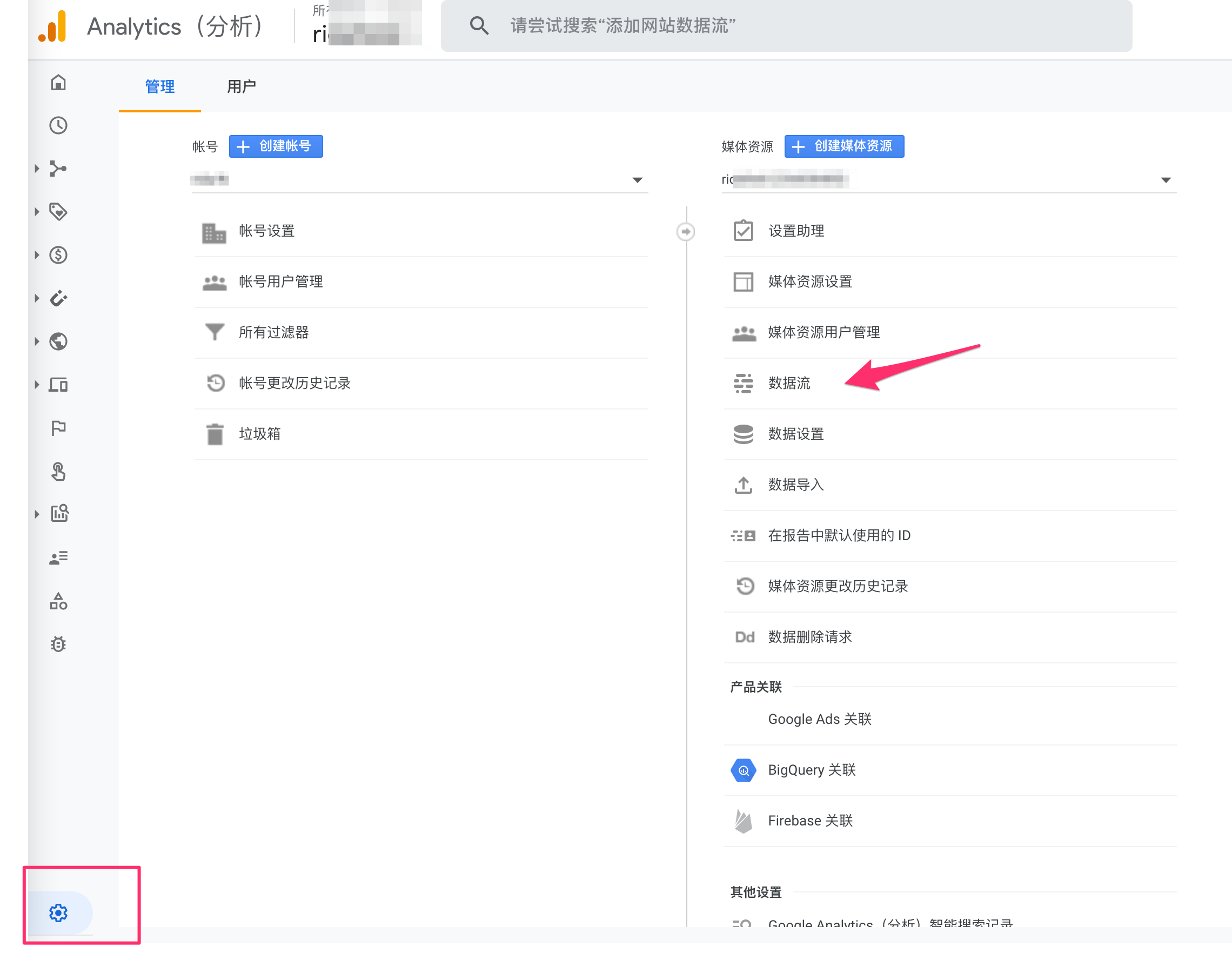
Task: Open the Engagement tag sidebar icon
Action: tap(58, 212)
